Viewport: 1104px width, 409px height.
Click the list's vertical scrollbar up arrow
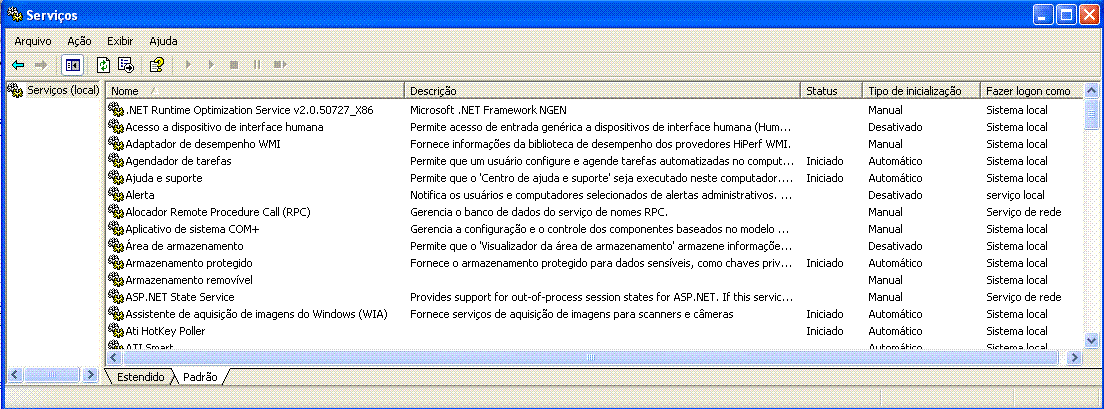[x=1091, y=90]
